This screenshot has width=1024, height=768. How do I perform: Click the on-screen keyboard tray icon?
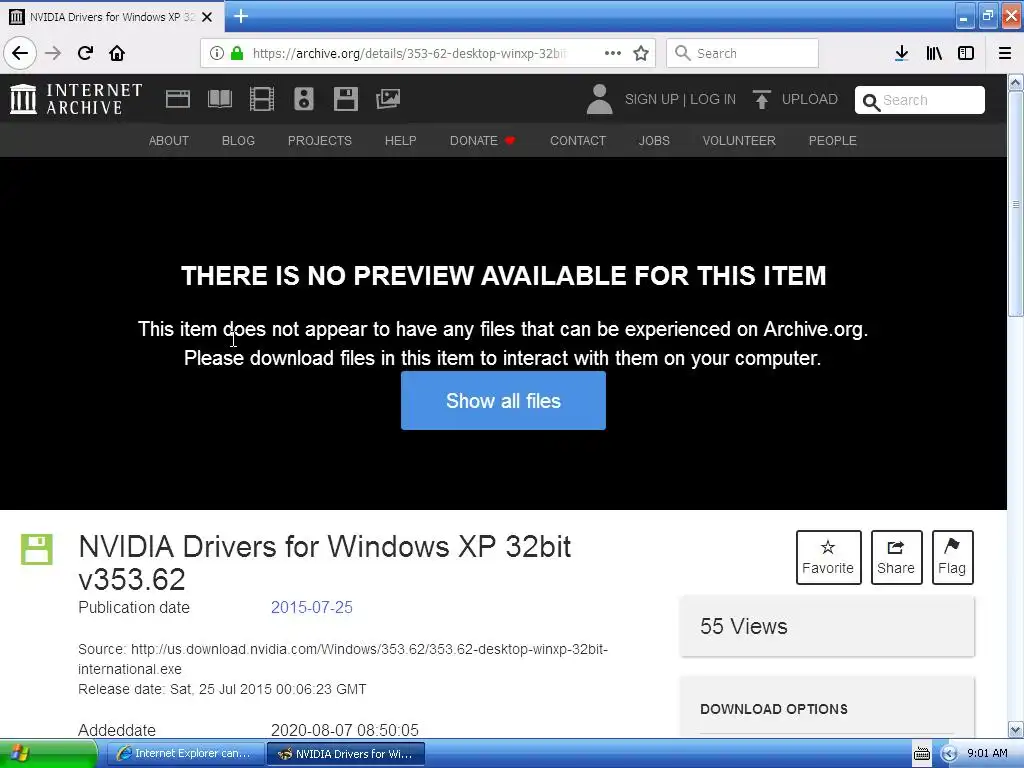click(921, 754)
